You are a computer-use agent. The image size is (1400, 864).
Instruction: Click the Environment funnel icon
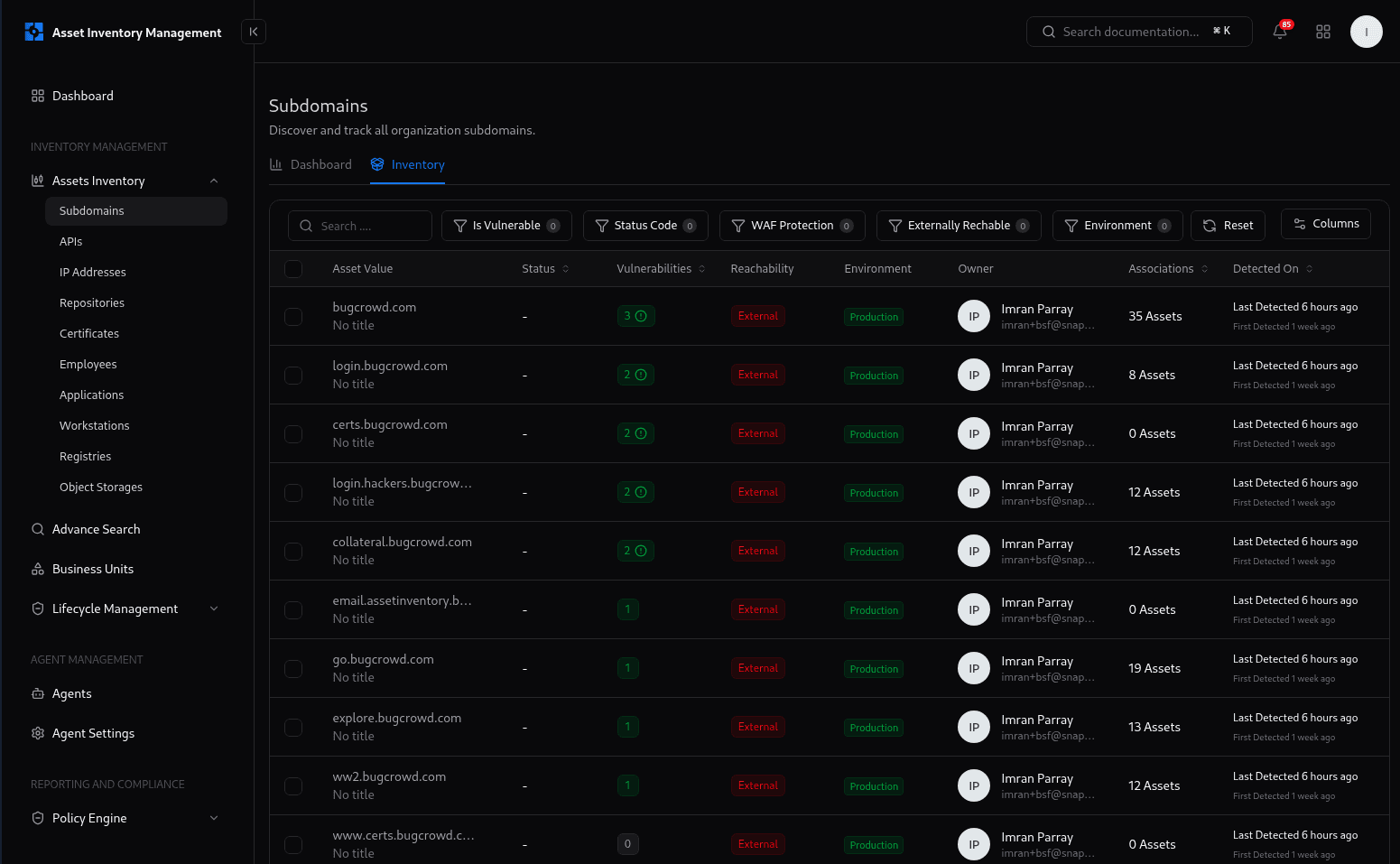(x=1071, y=226)
